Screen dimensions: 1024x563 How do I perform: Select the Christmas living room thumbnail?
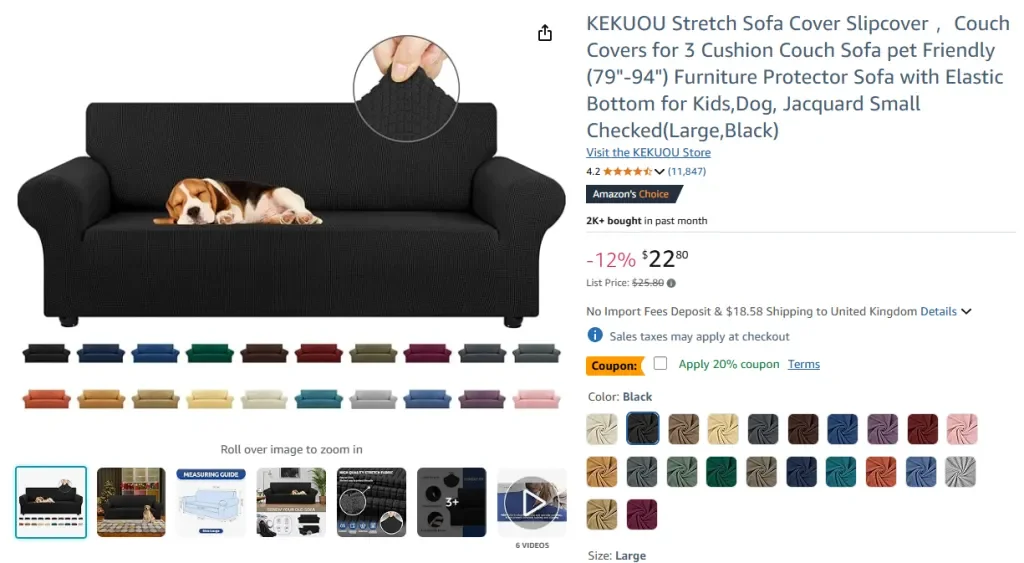[131, 501]
